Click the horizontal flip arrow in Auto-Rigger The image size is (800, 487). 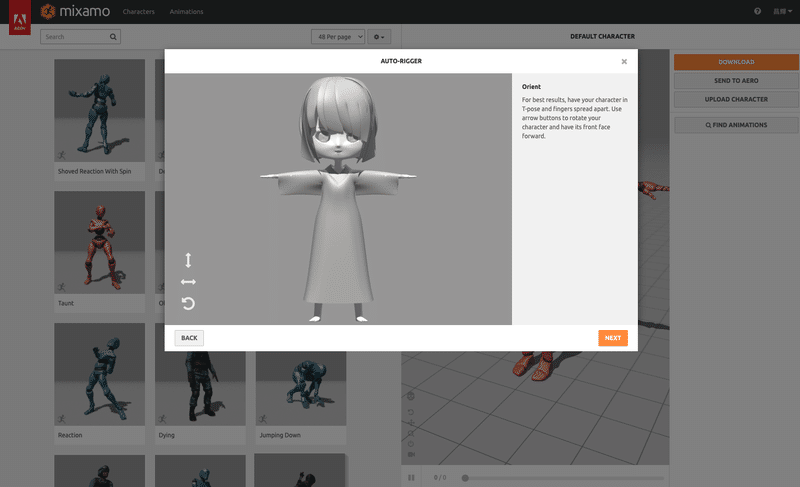click(x=188, y=282)
